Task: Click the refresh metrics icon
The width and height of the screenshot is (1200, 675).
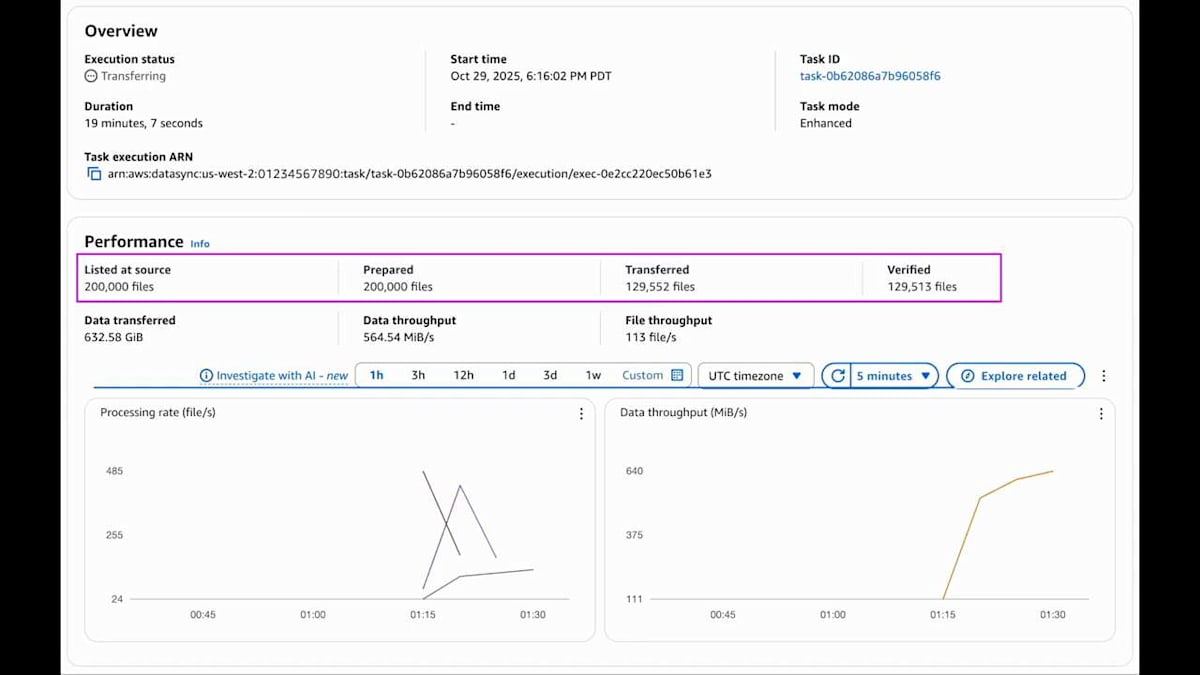Action: pyautogui.click(x=838, y=376)
